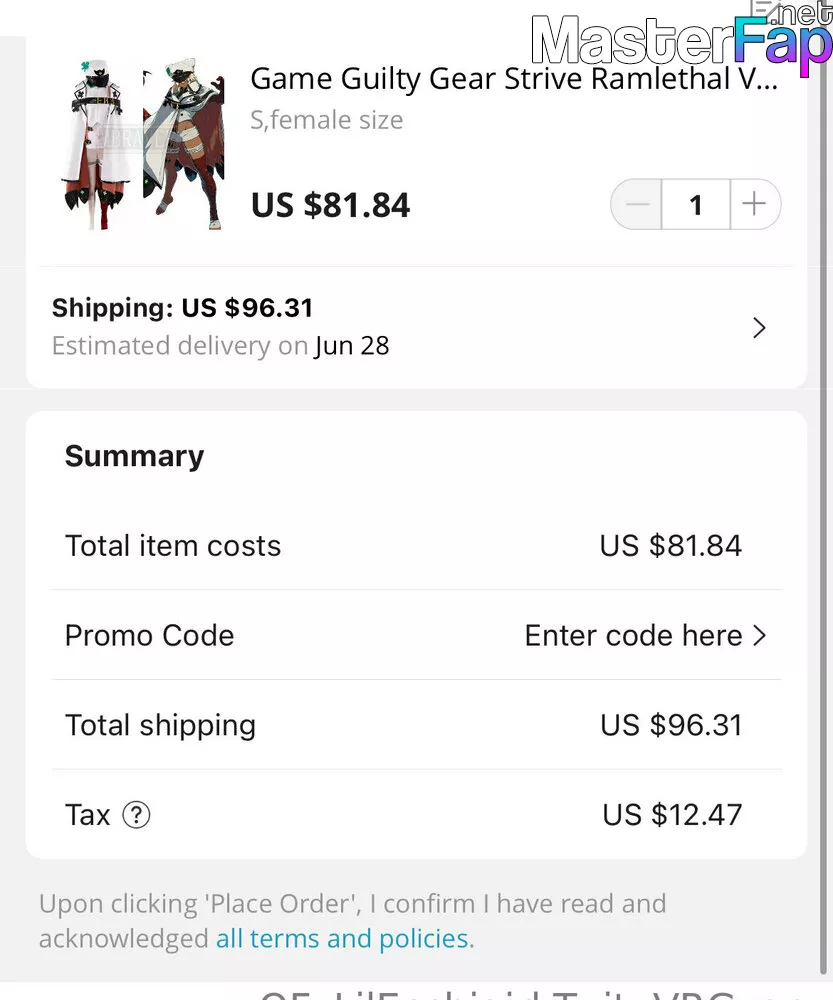Click the Total shipping amount row
The height and width of the screenshot is (1000, 833).
416,724
